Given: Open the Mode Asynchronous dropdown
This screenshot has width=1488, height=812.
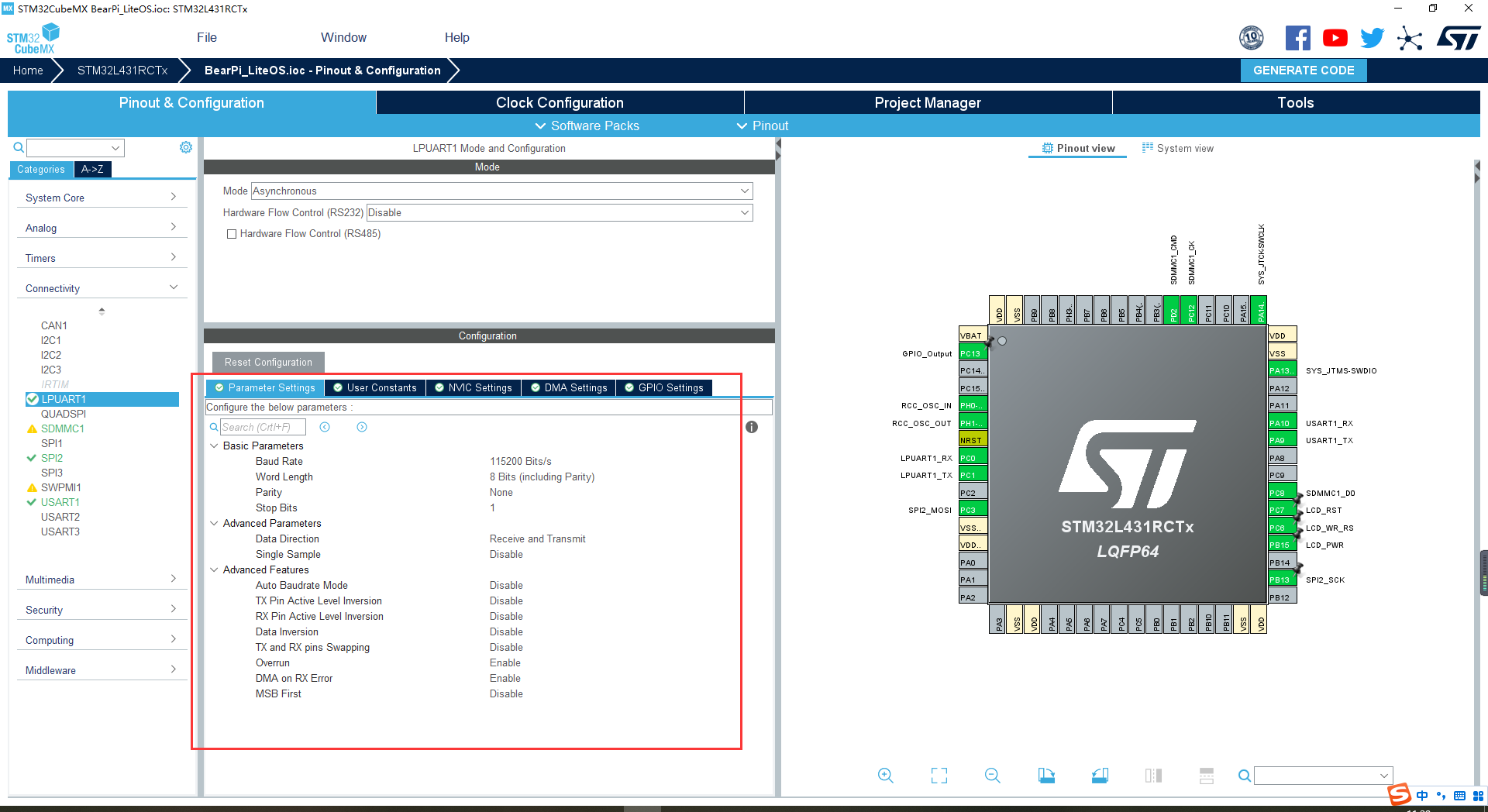Looking at the screenshot, I should 501,191.
